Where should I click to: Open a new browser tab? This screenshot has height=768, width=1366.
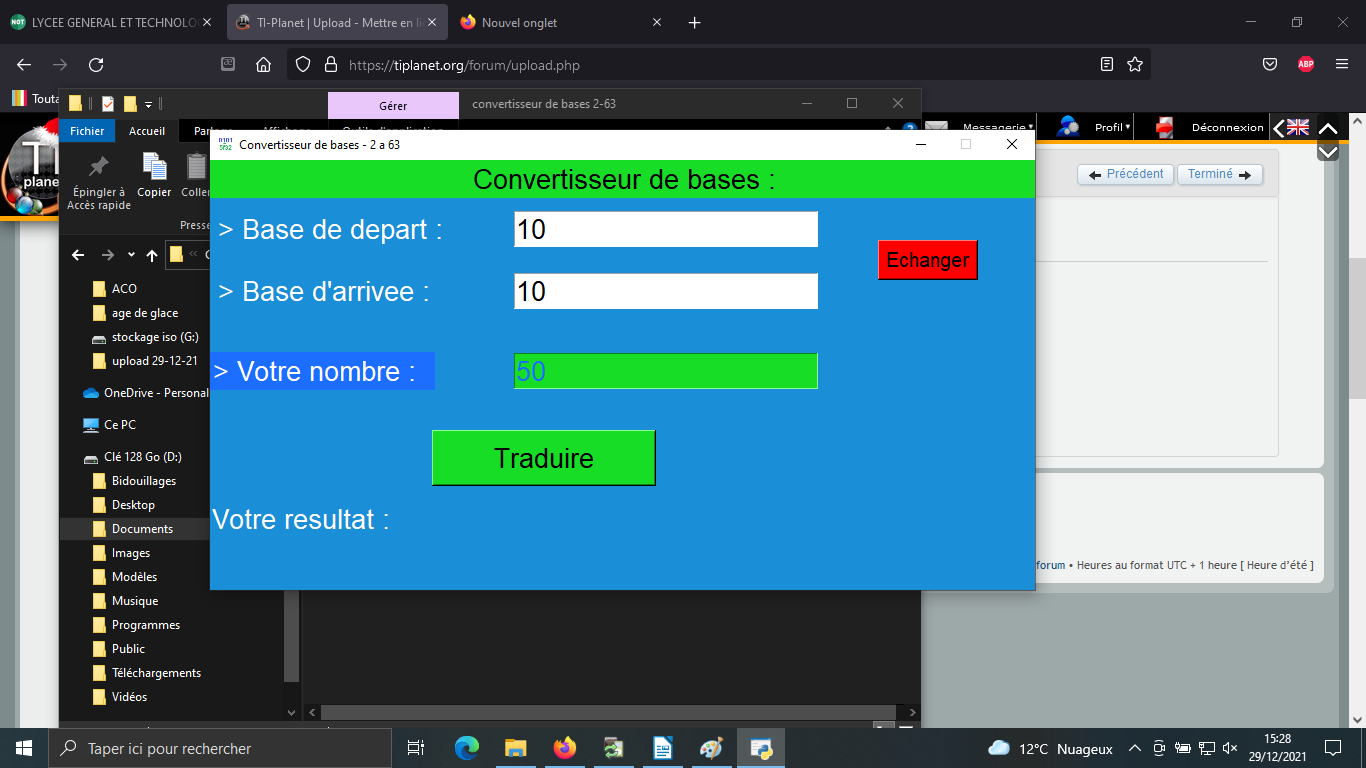695,22
